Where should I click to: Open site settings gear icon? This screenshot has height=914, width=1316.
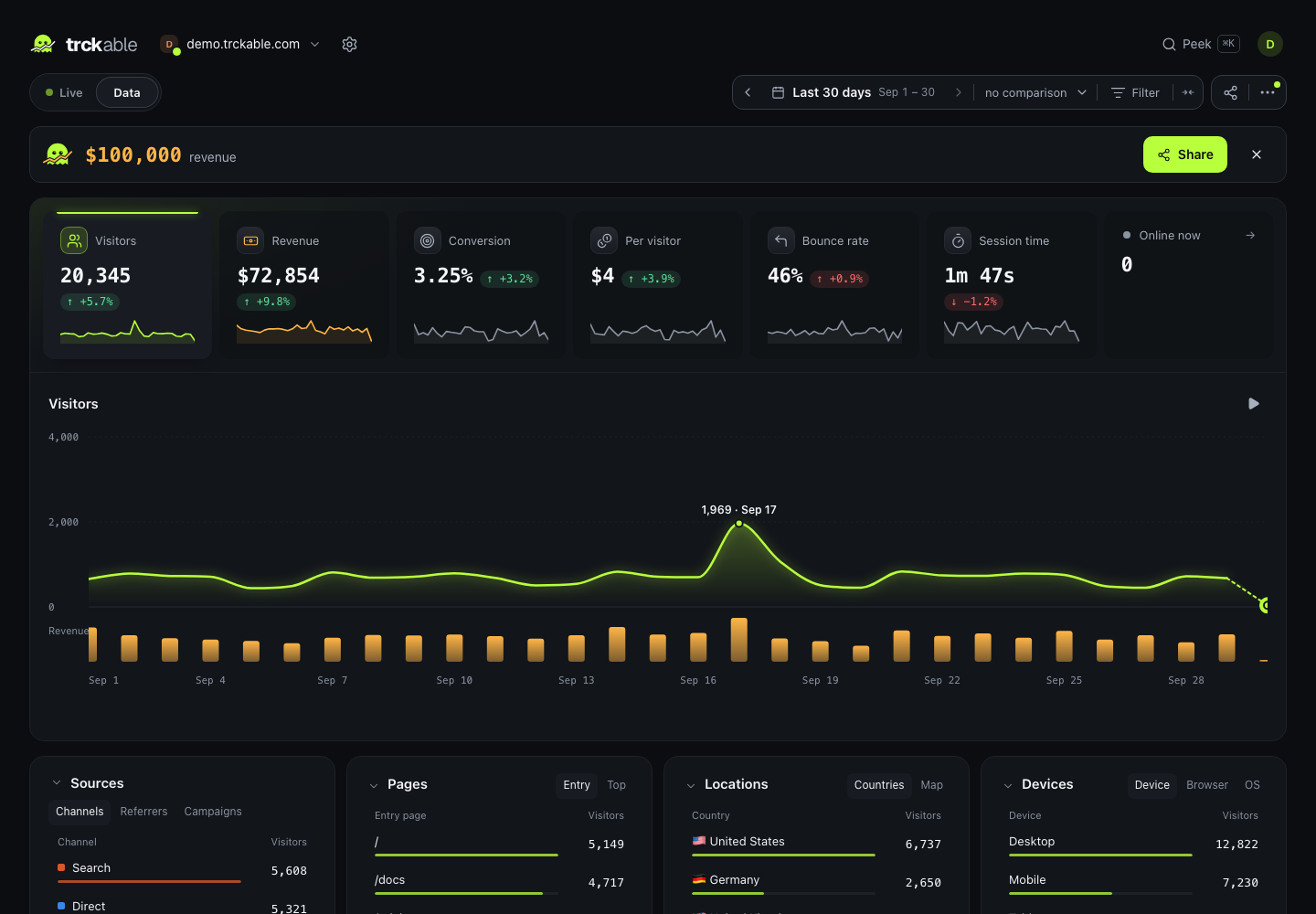(349, 44)
